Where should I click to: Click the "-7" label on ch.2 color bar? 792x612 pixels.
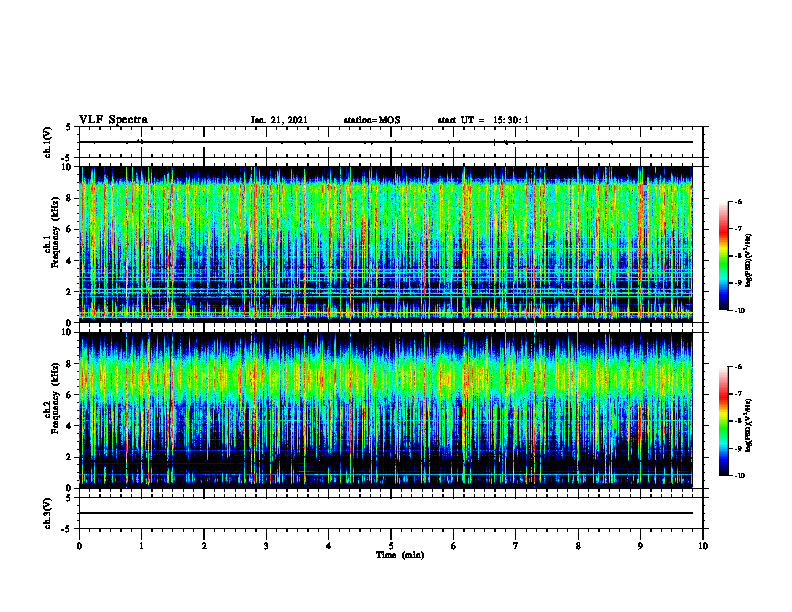pyautogui.click(x=738, y=394)
